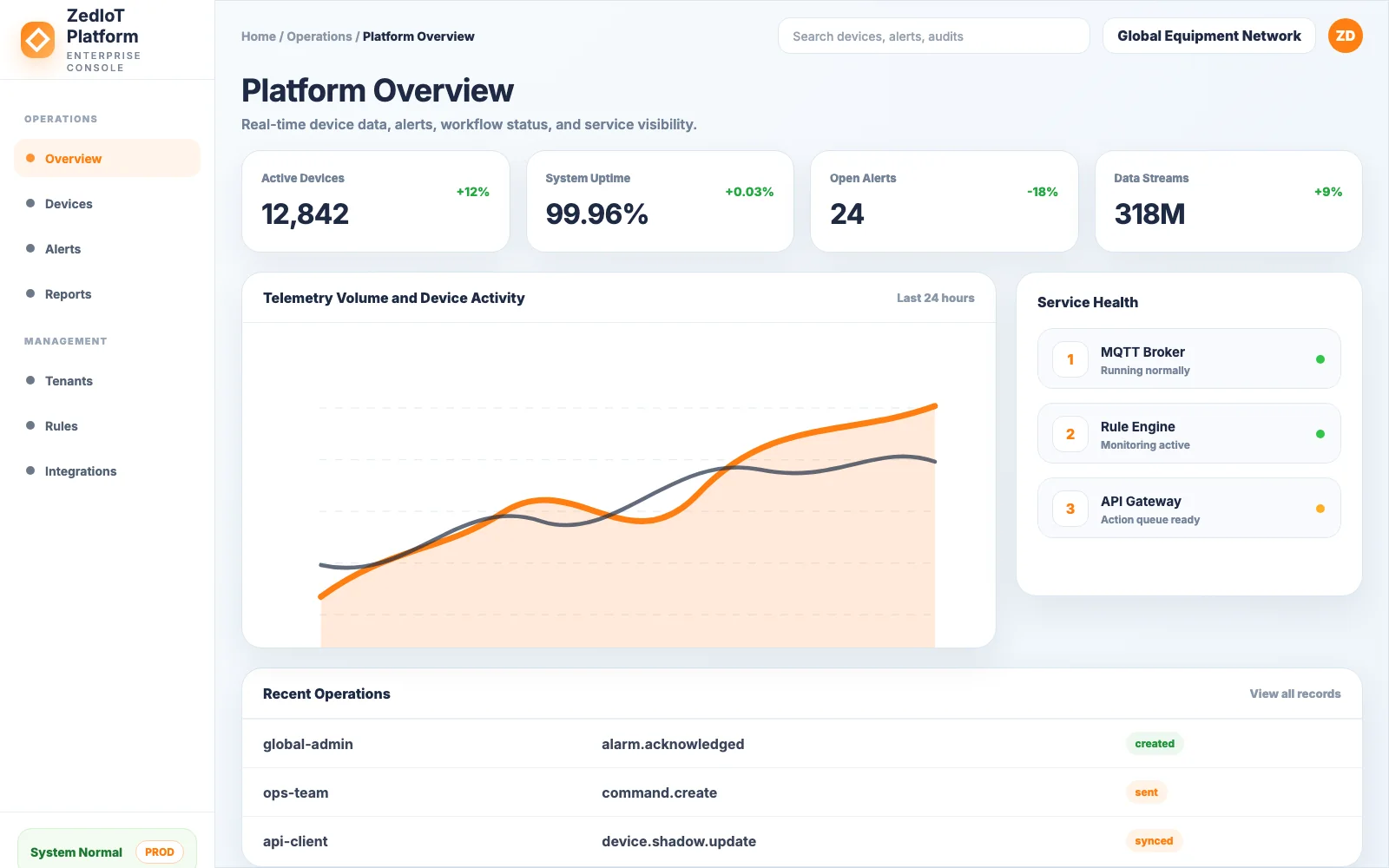Click api-client in Recent Operations
The width and height of the screenshot is (1389, 868).
pos(295,841)
